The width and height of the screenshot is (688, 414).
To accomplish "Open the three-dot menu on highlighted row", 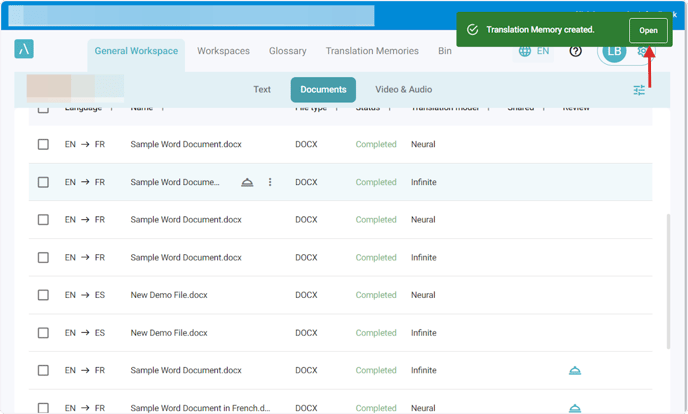I will [270, 182].
